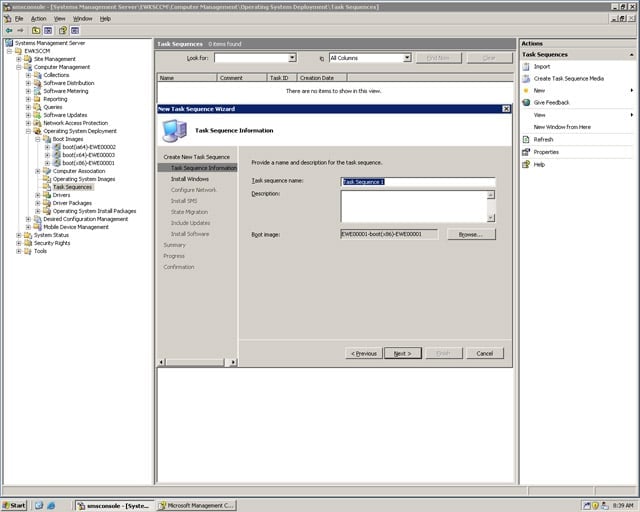Screen dimensions: 640x512
Task: Click the Computer Association icon
Action: (x=47, y=171)
